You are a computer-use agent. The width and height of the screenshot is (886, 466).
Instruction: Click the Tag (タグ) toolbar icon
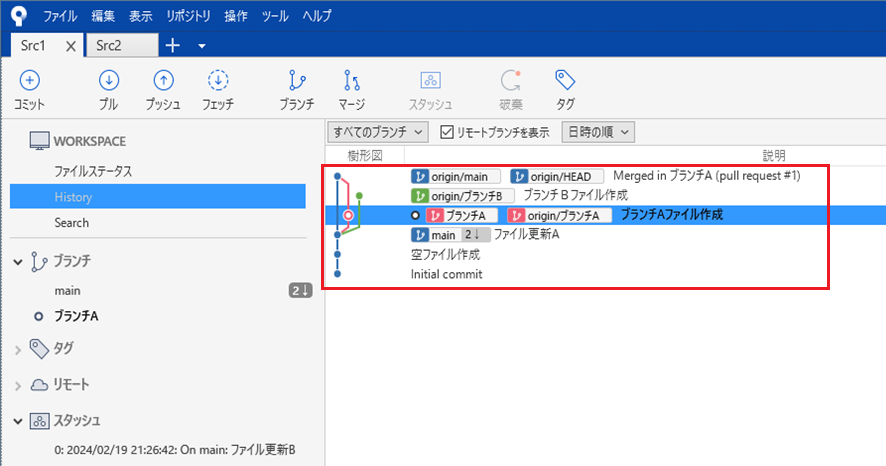pyautogui.click(x=565, y=80)
